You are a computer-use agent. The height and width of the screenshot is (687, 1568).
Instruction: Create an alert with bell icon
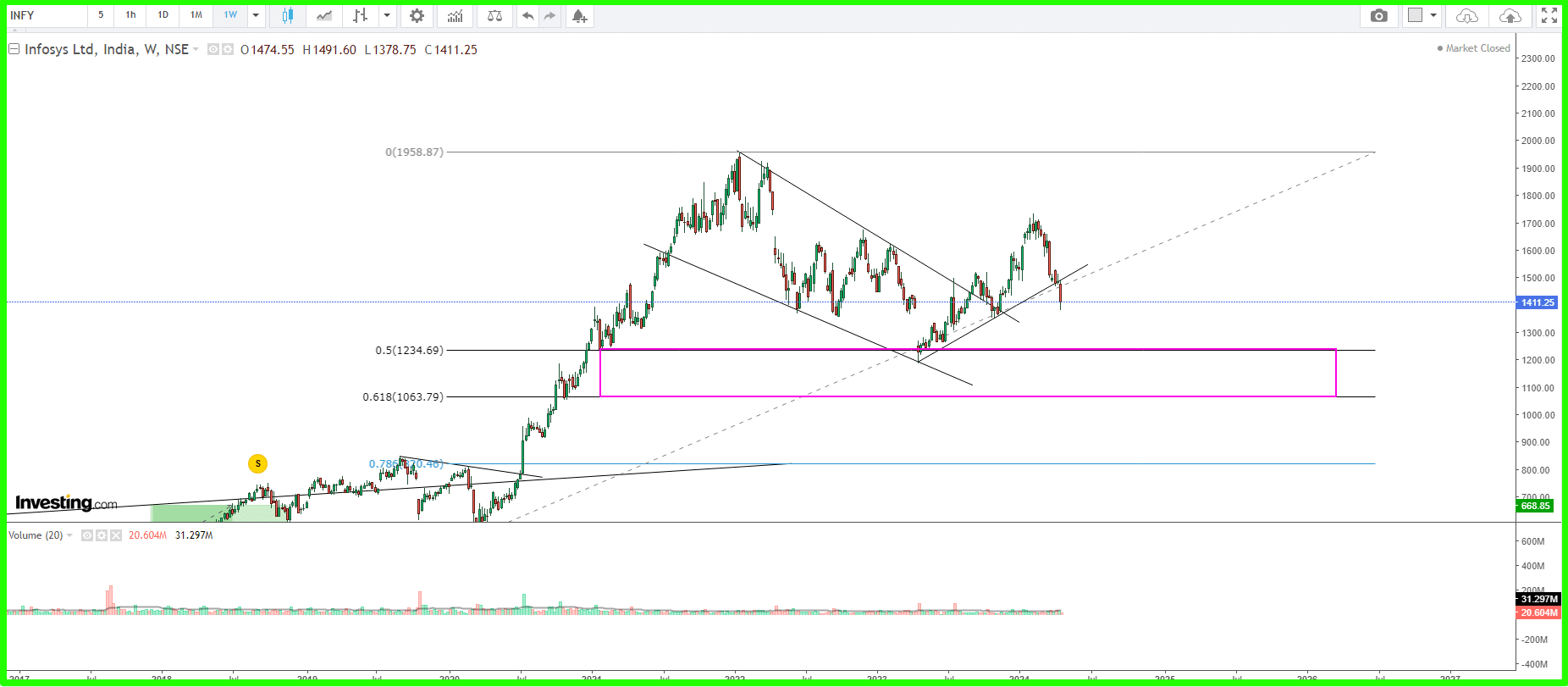pyautogui.click(x=579, y=15)
